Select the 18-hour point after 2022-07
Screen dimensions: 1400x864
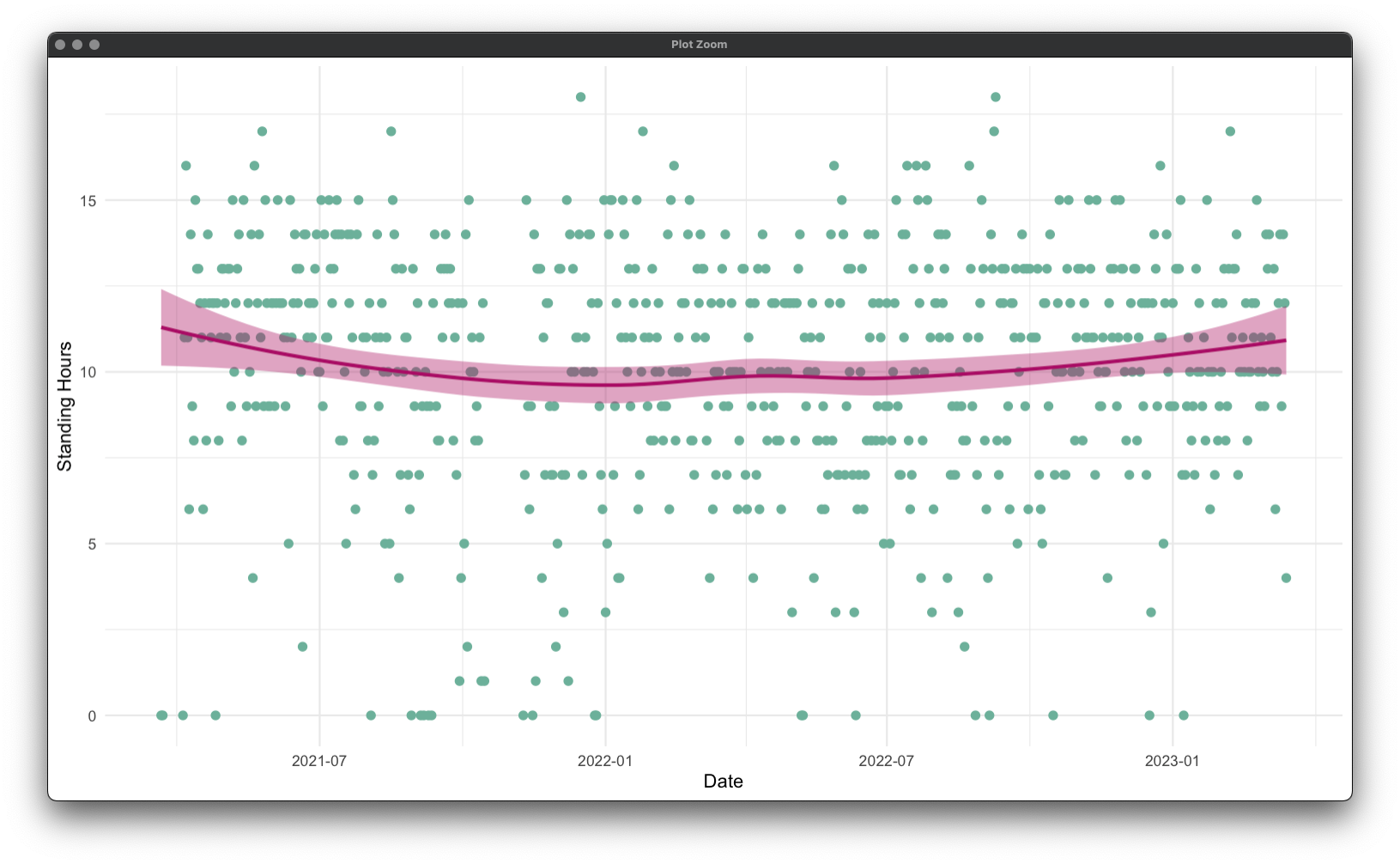pos(996,97)
